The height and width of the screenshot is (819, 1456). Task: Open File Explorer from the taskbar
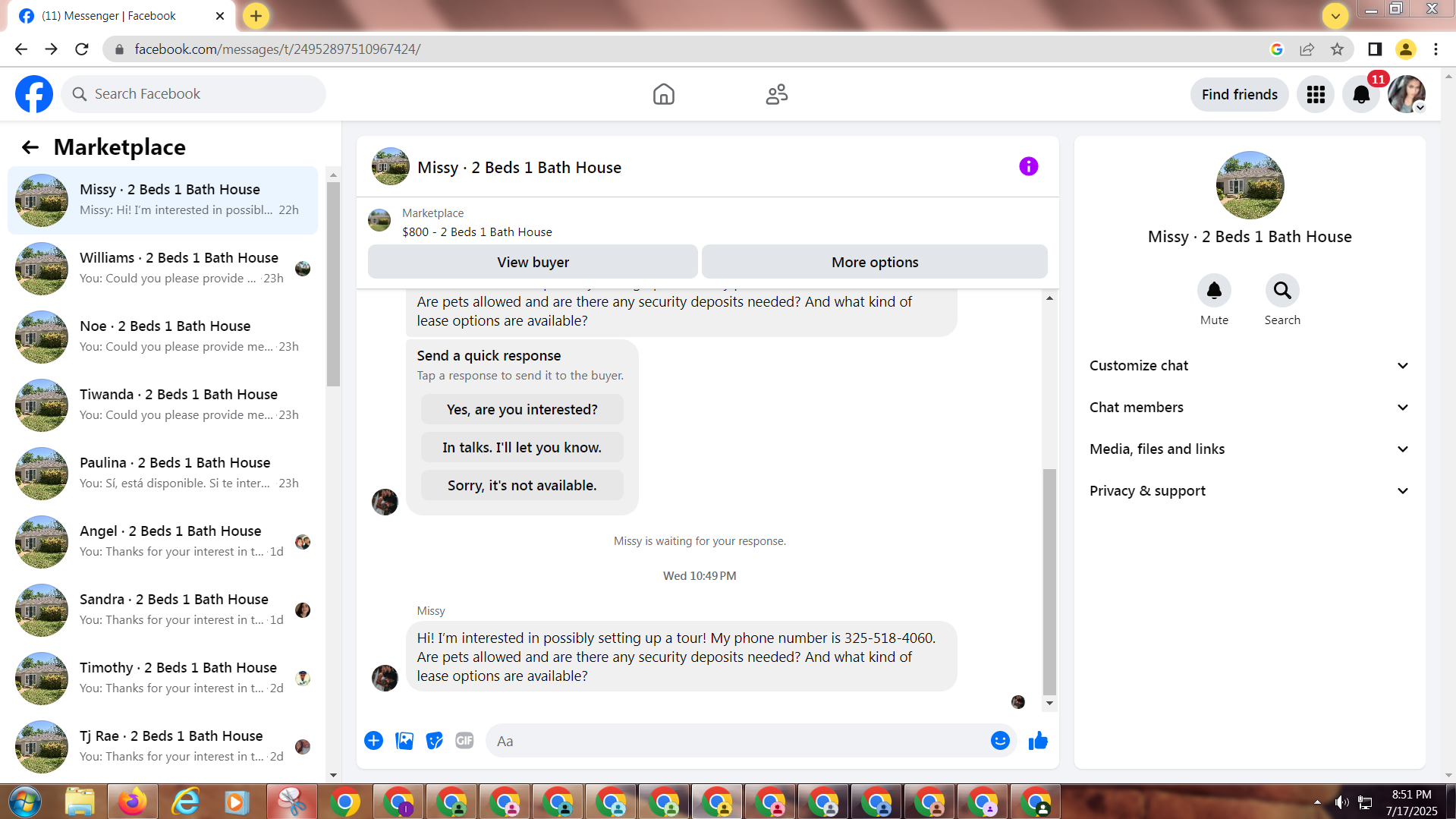(79, 802)
